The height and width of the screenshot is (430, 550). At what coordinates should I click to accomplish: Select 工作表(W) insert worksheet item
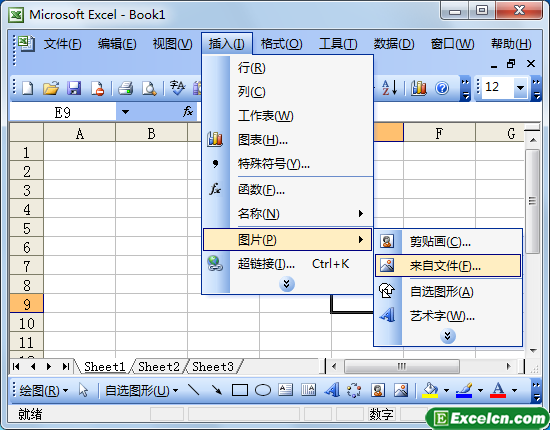(x=287, y=115)
